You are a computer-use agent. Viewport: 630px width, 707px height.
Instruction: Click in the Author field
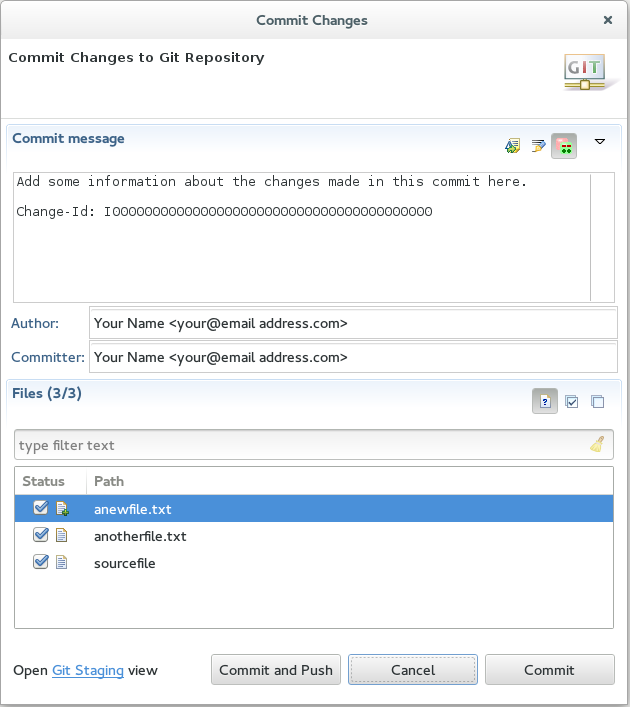coord(353,323)
